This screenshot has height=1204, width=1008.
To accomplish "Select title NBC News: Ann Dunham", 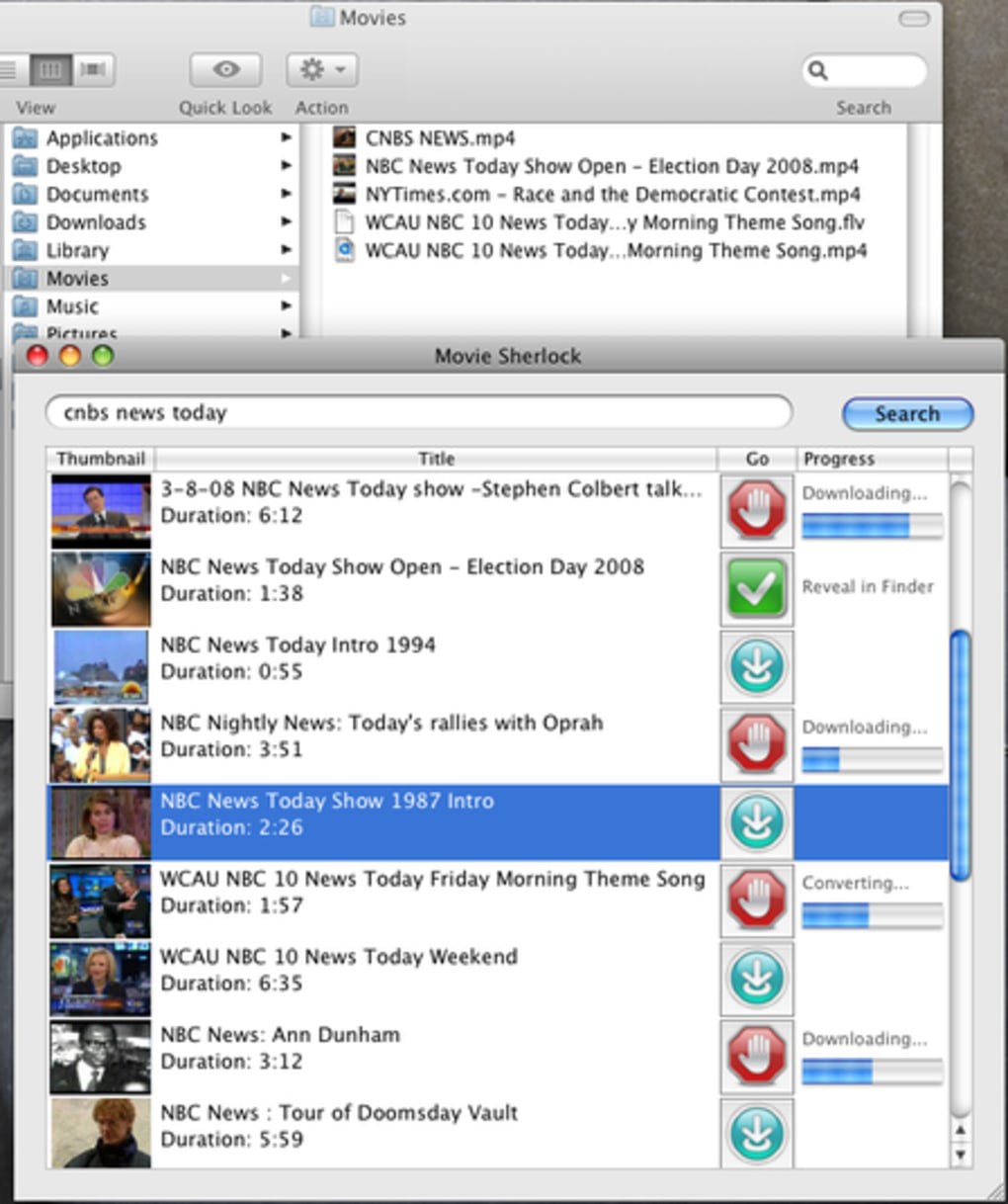I will pyautogui.click(x=281, y=1035).
